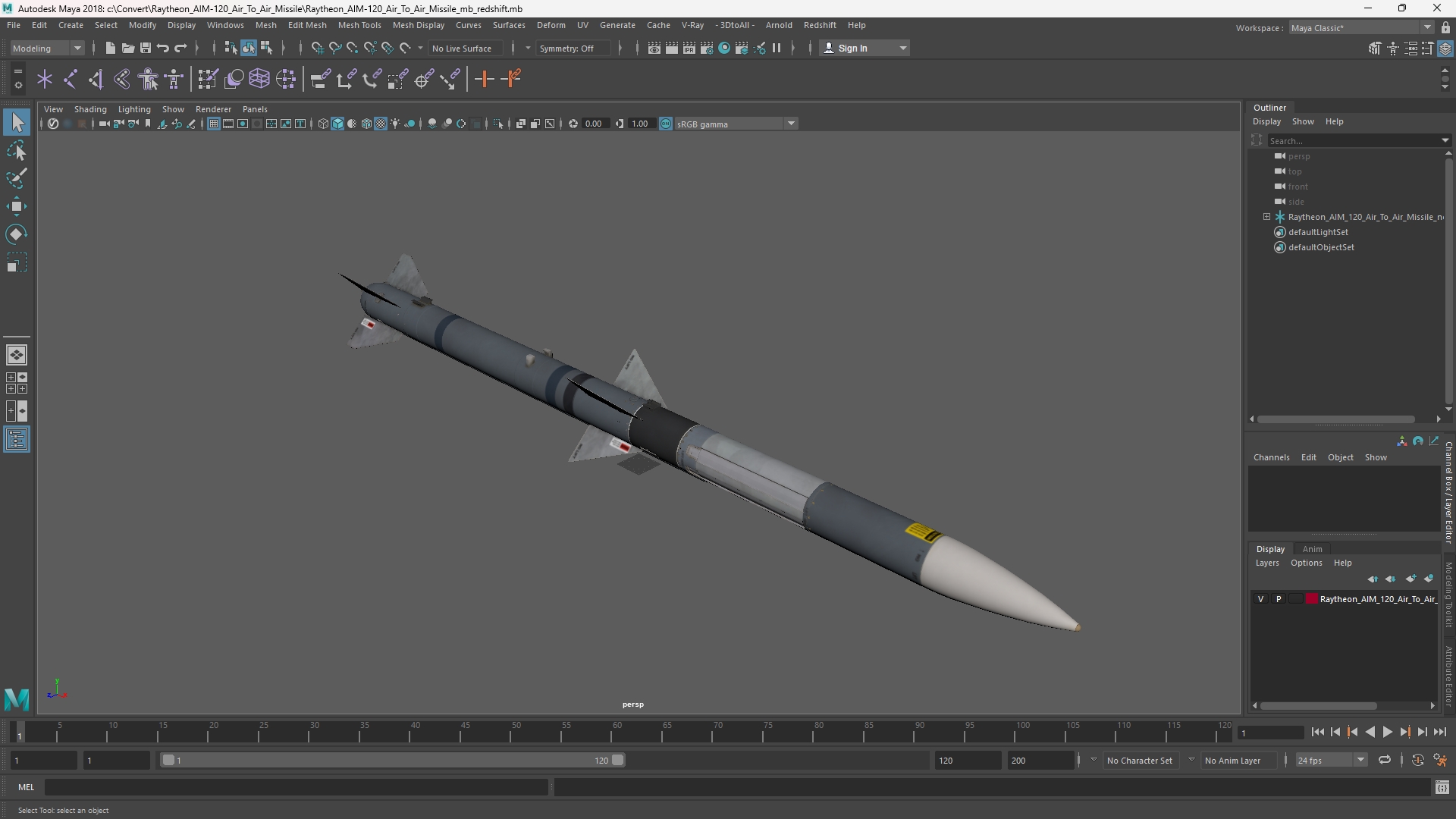Toggle layer visibility V box
This screenshot has width=1456, height=819.
(x=1261, y=599)
